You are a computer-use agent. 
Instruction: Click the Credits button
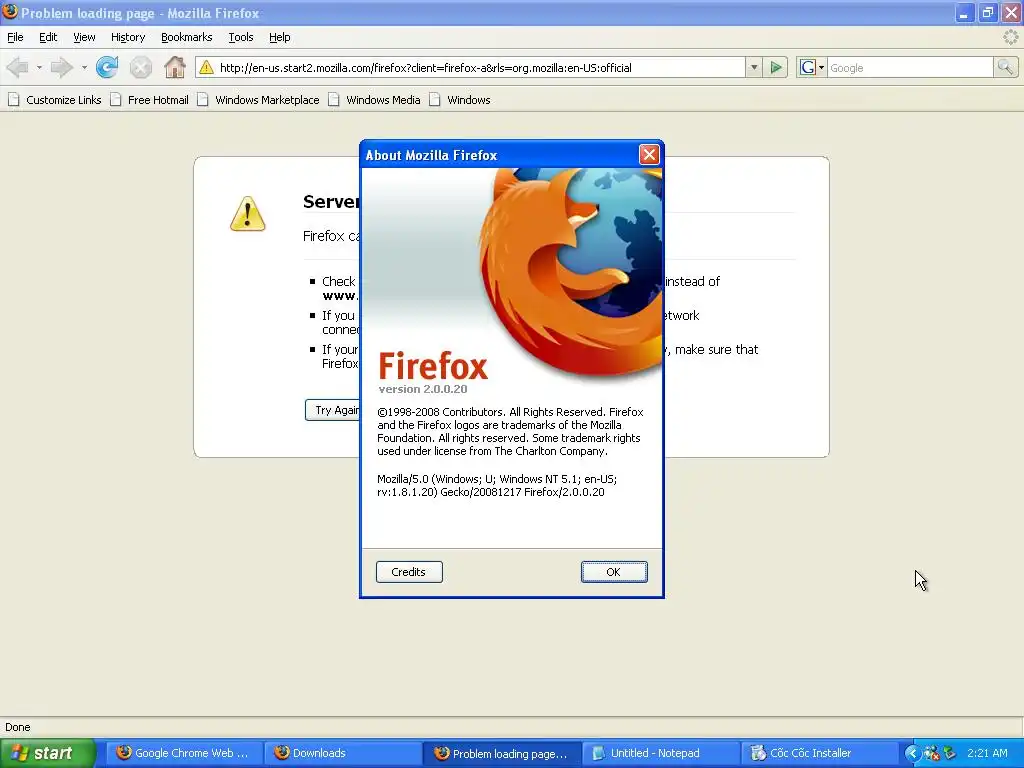coord(409,572)
